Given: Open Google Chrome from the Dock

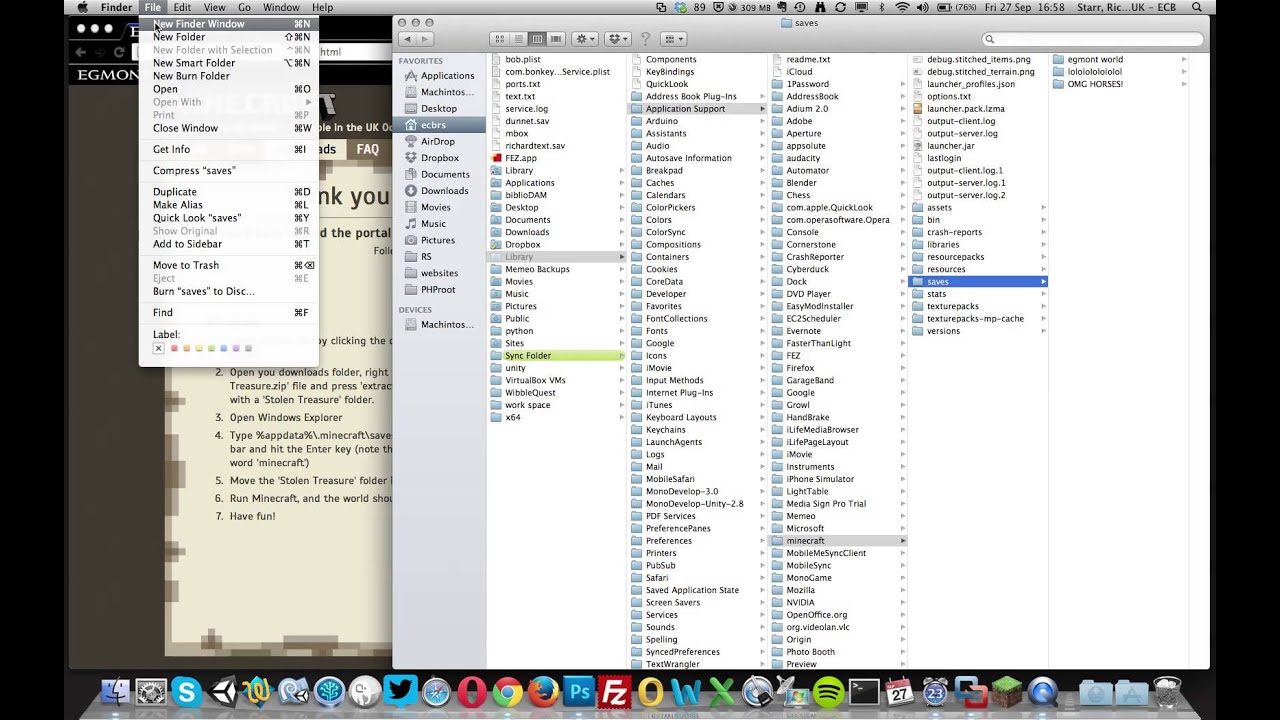Looking at the screenshot, I should click(x=507, y=692).
